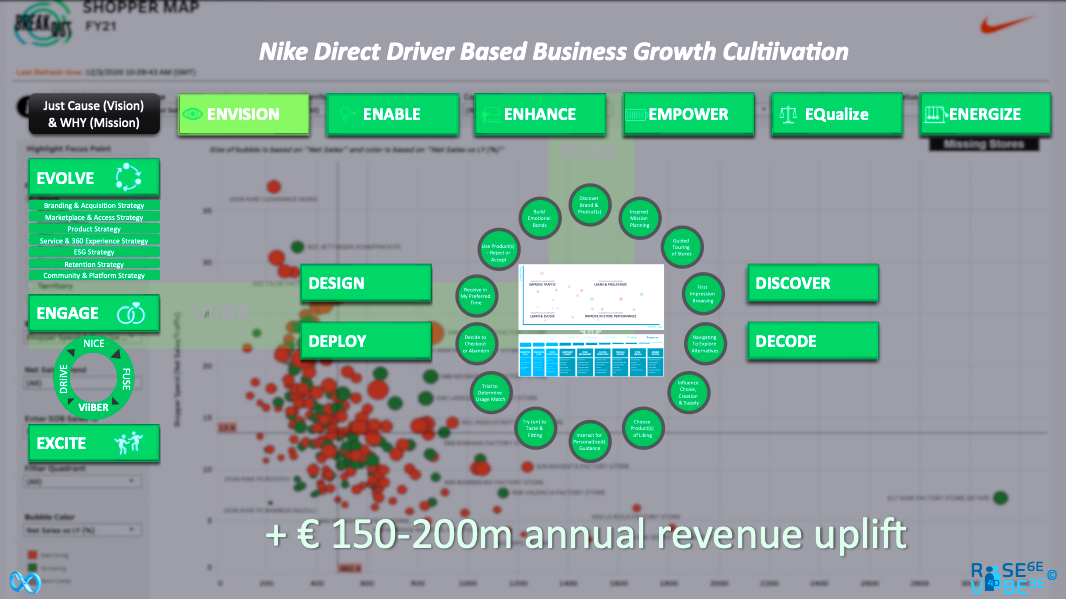Click the green color swatch next to Growing
Image resolution: width=1066 pixels, height=599 pixels.
(x=32, y=569)
